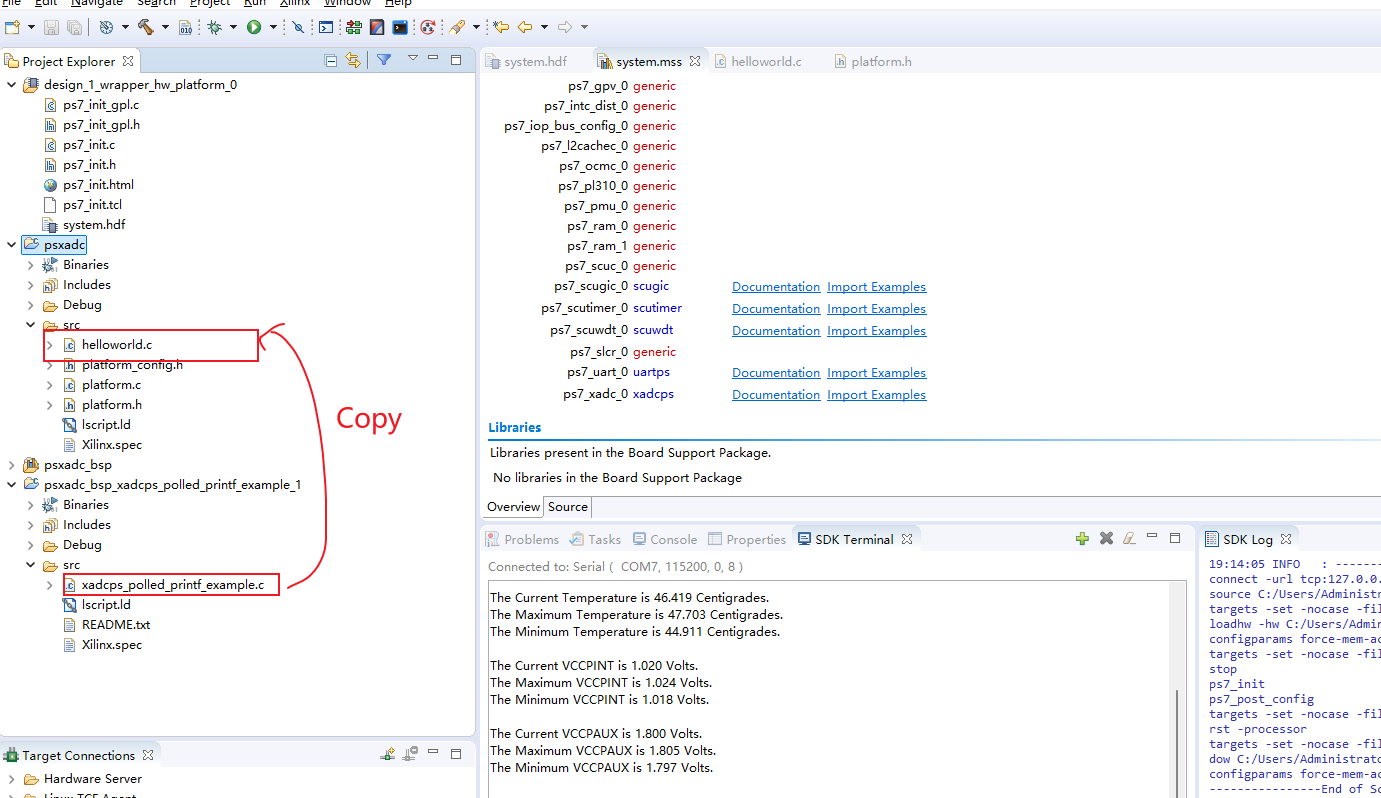The image size is (1381, 798).
Task: Open the Console tab
Action: pyautogui.click(x=665, y=539)
